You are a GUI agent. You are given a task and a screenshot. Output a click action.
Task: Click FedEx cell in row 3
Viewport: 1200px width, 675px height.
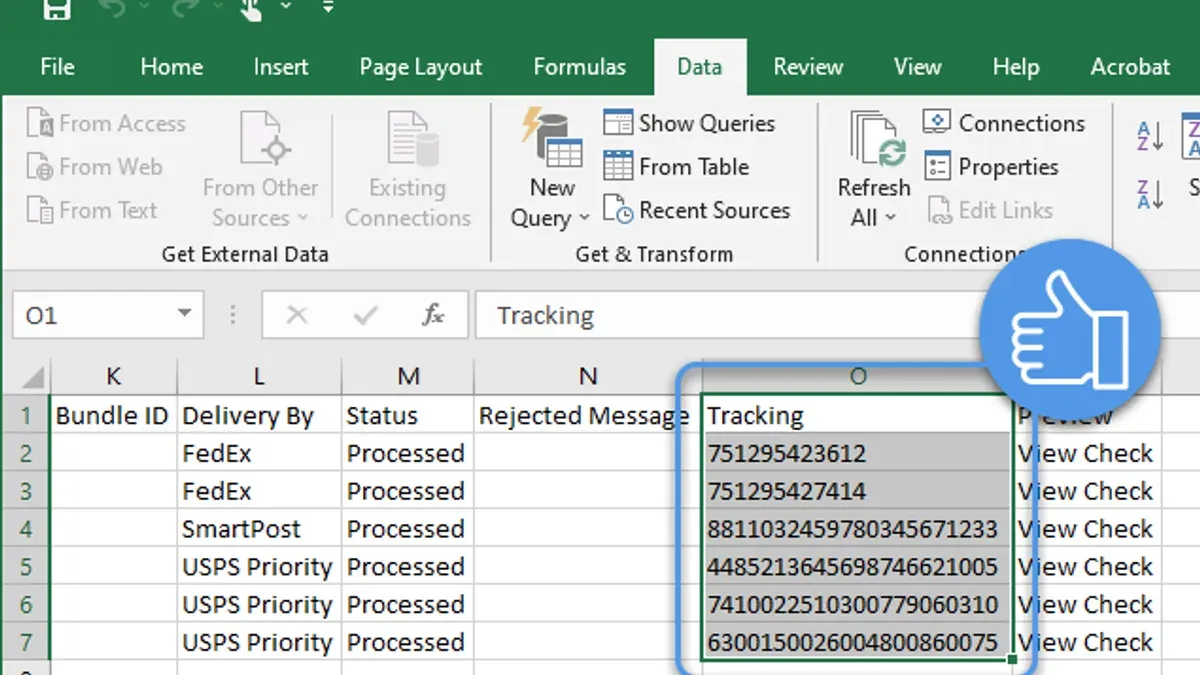pos(259,492)
